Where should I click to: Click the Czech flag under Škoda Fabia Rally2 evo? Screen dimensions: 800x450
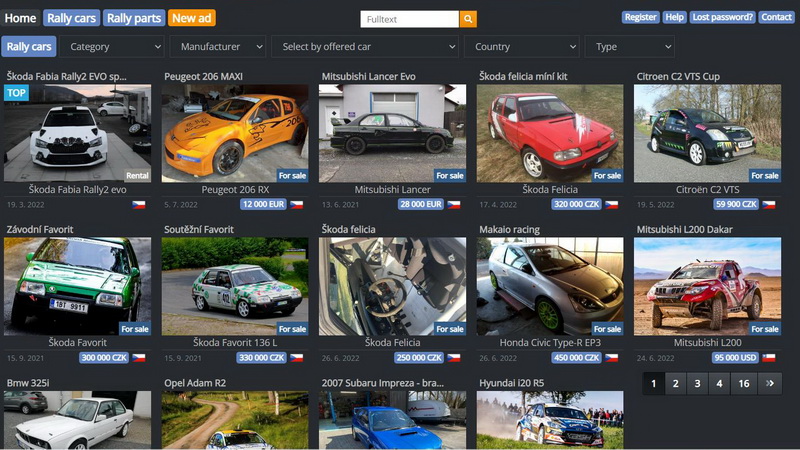pyautogui.click(x=139, y=204)
